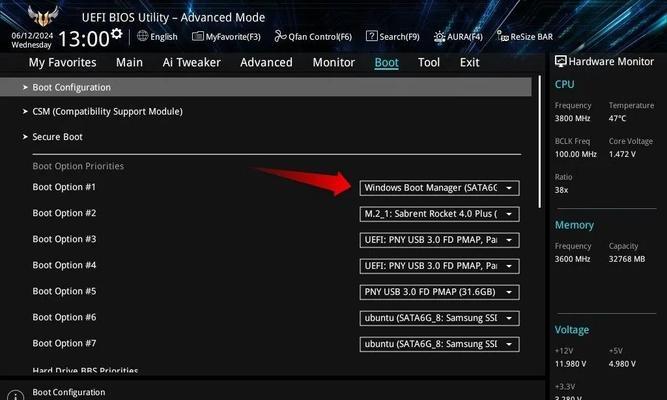667x400 pixels.
Task: Click the Boot Option #7 label
Action: tap(64, 343)
